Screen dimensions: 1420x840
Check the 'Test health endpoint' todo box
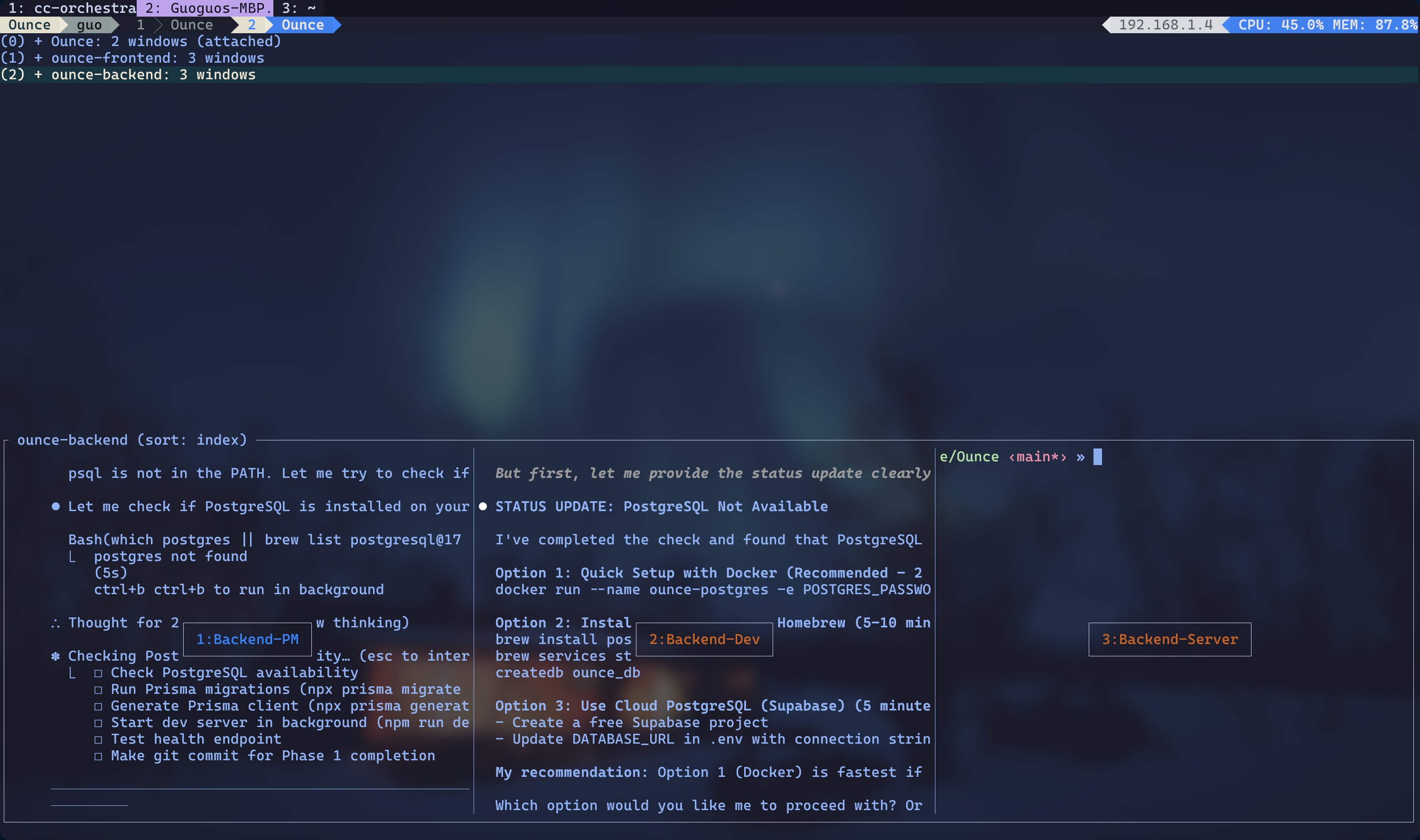(x=98, y=739)
